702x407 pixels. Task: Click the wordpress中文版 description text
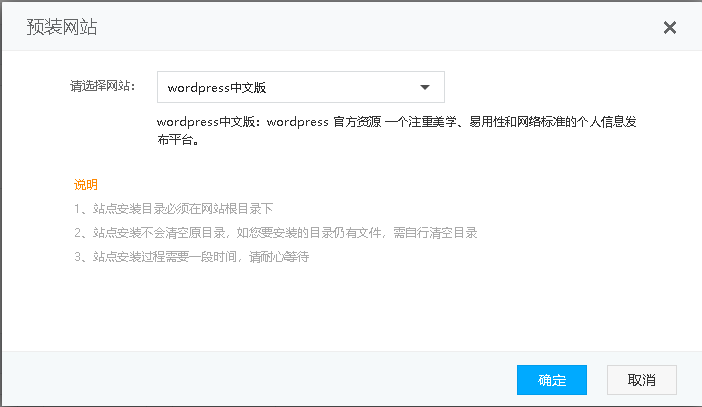coord(397,130)
